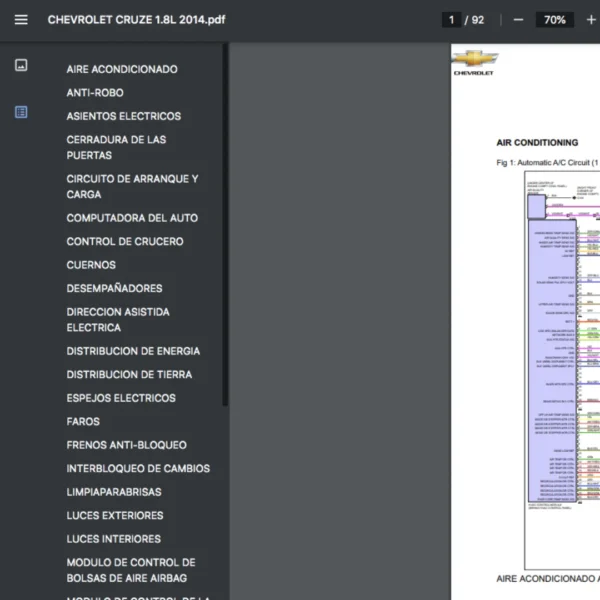
Task: Toggle the sidebar with the hamburger menu icon
Action: point(21,20)
